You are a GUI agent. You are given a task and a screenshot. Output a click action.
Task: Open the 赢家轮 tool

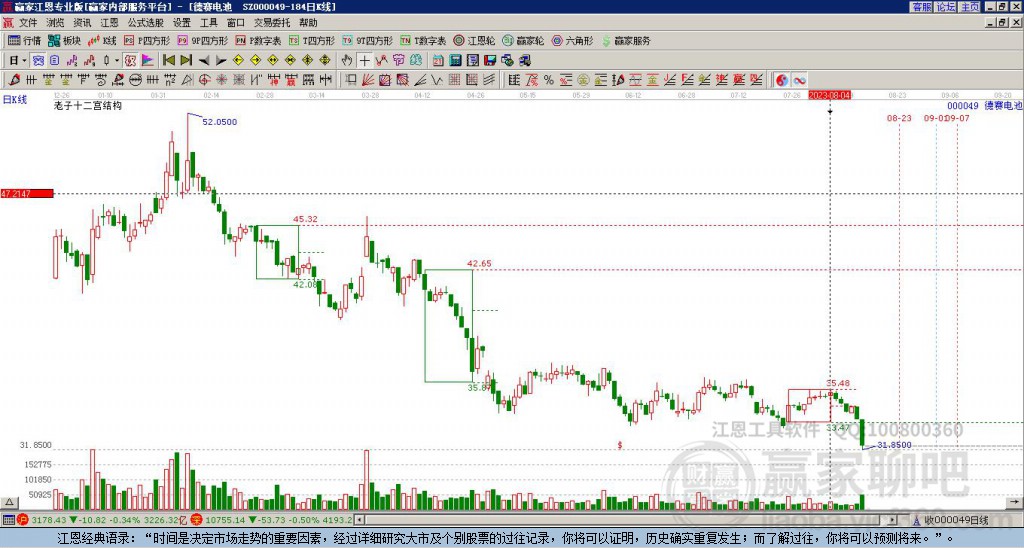tap(523, 40)
